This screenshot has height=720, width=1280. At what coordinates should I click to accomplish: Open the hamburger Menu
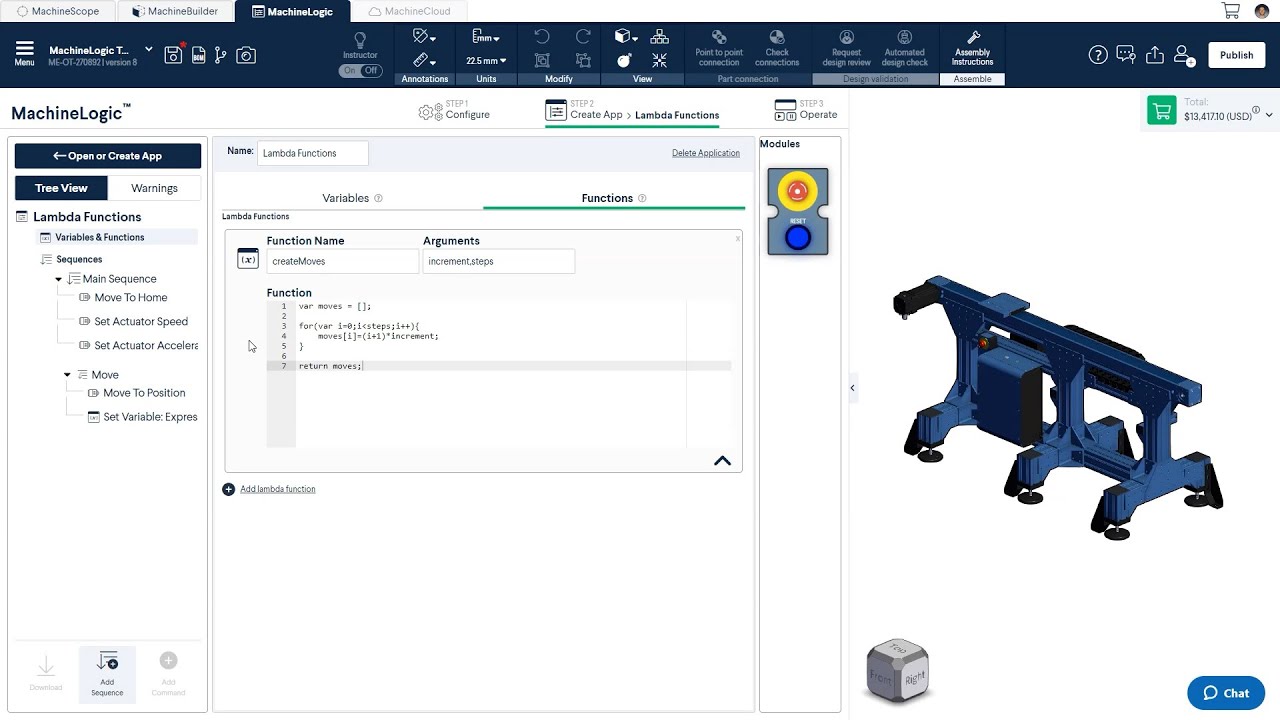pyautogui.click(x=24, y=54)
